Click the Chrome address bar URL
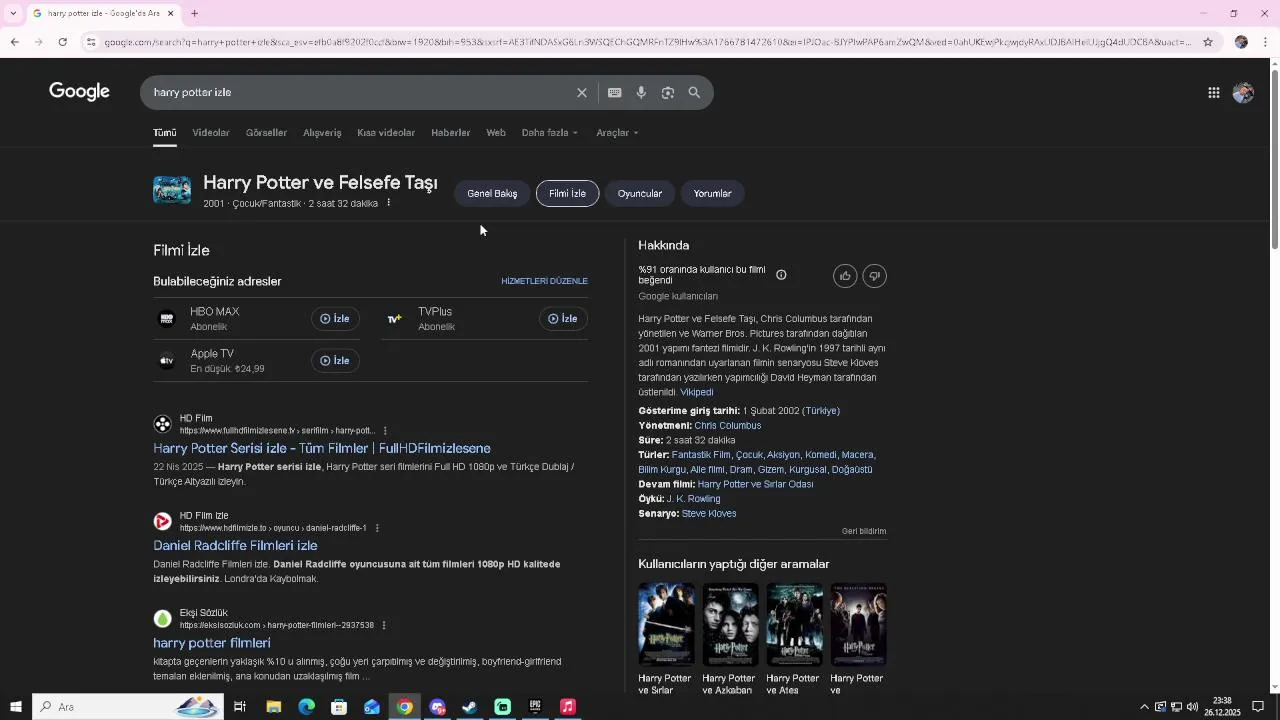 point(648,42)
